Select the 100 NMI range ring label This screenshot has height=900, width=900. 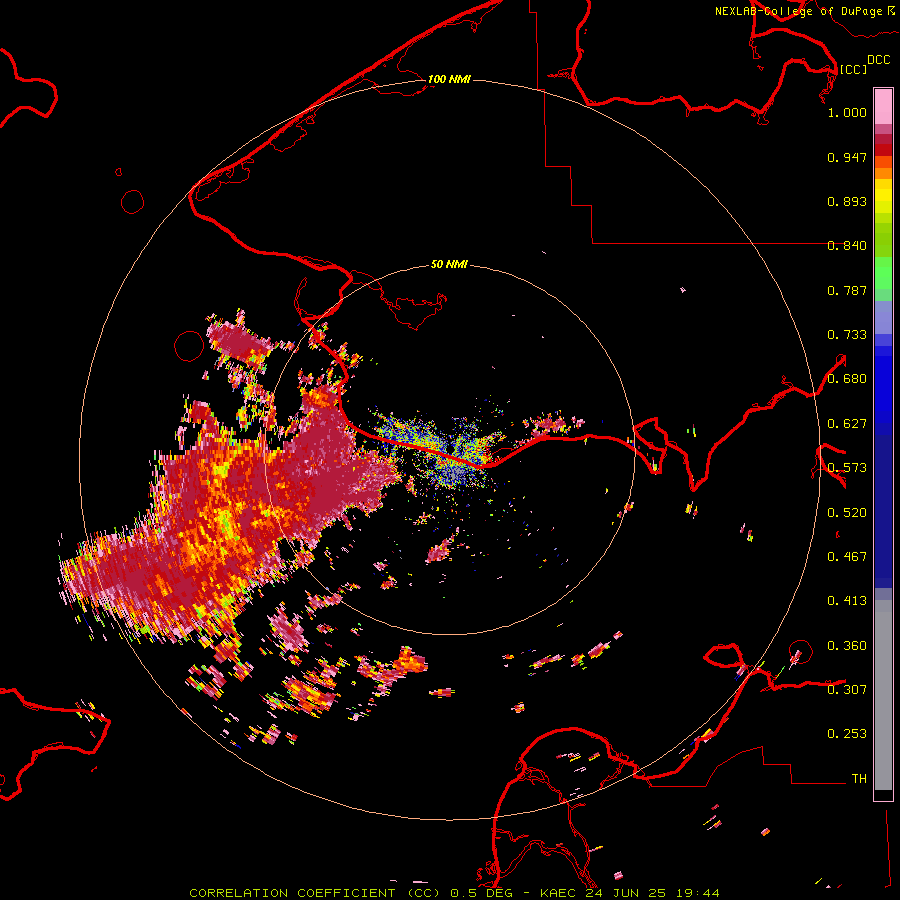[x=449, y=79]
